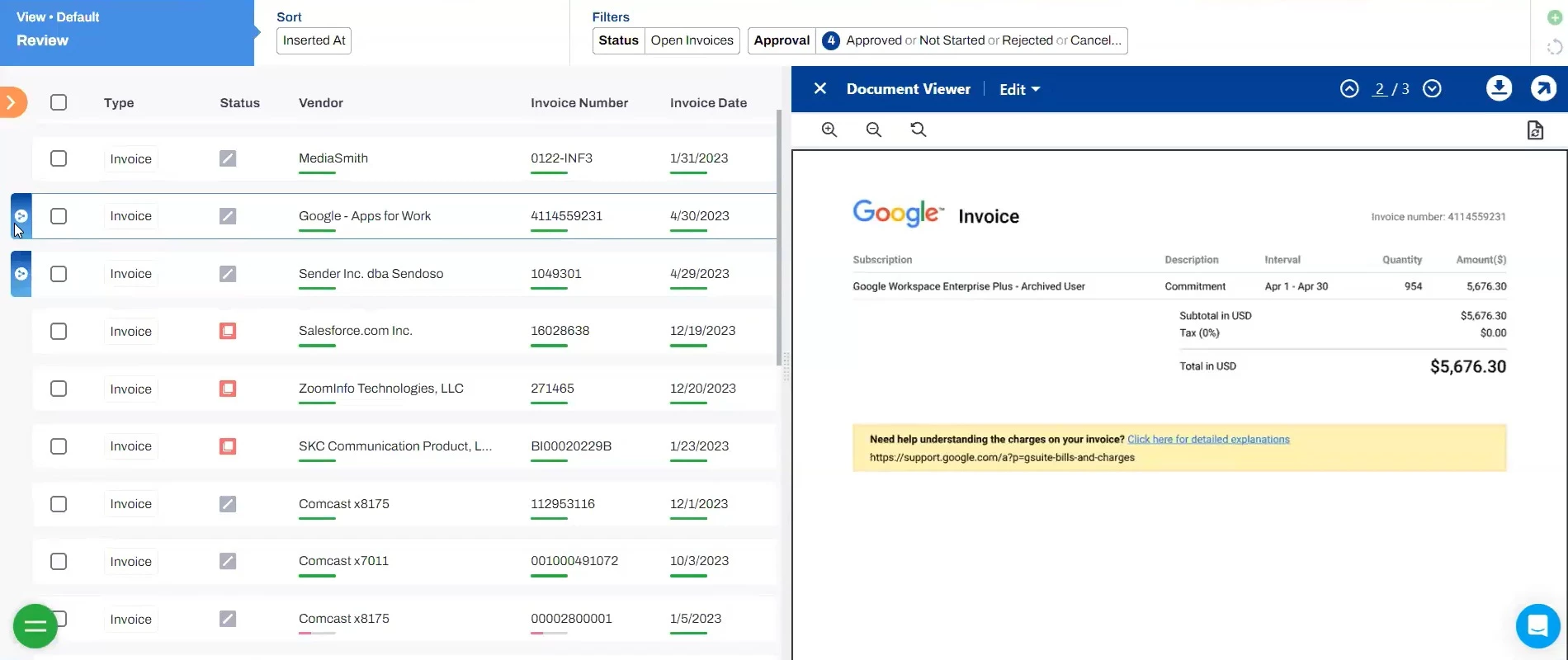
Task: Open the blue chat support bubble
Action: (1537, 626)
